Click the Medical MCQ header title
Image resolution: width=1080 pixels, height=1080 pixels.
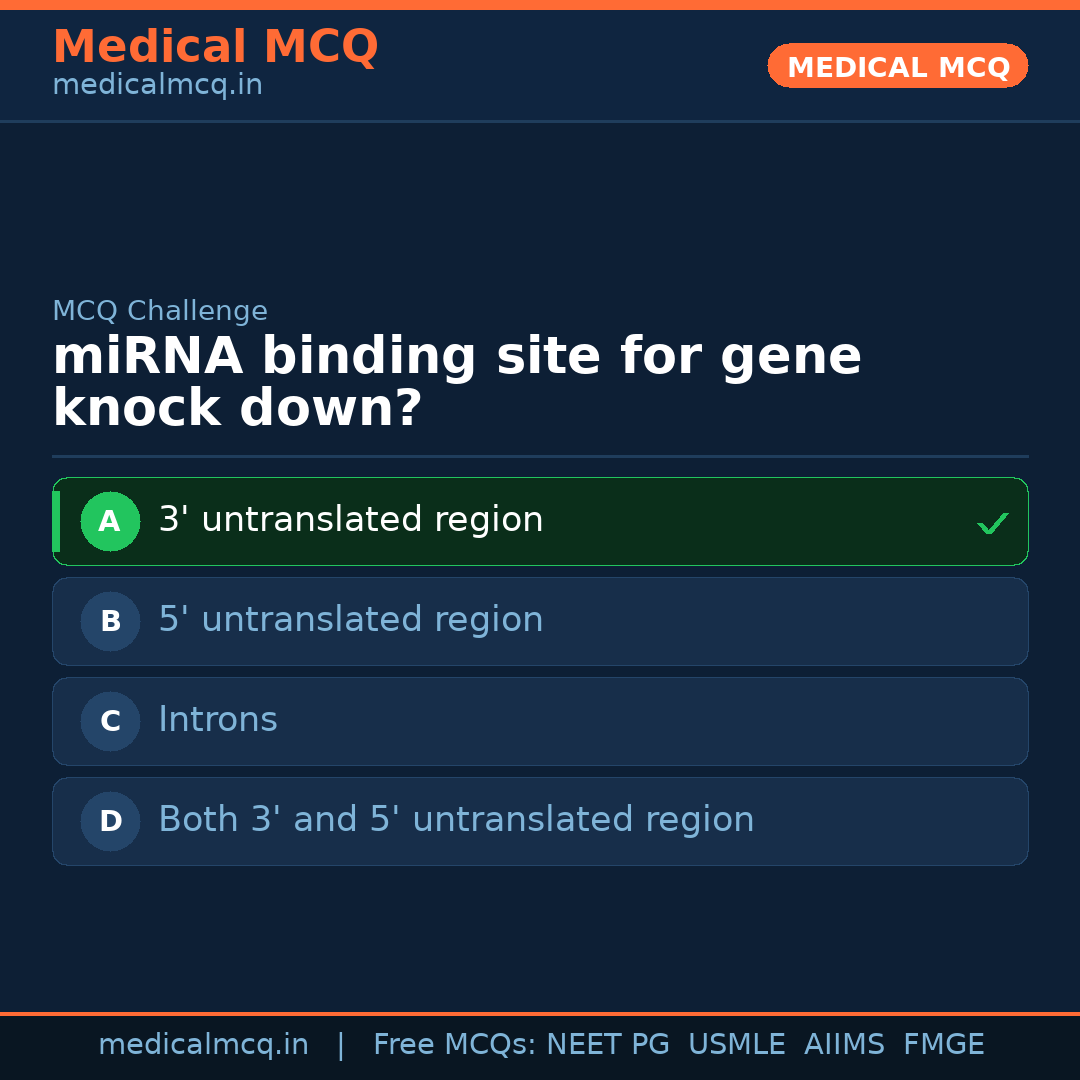215,46
